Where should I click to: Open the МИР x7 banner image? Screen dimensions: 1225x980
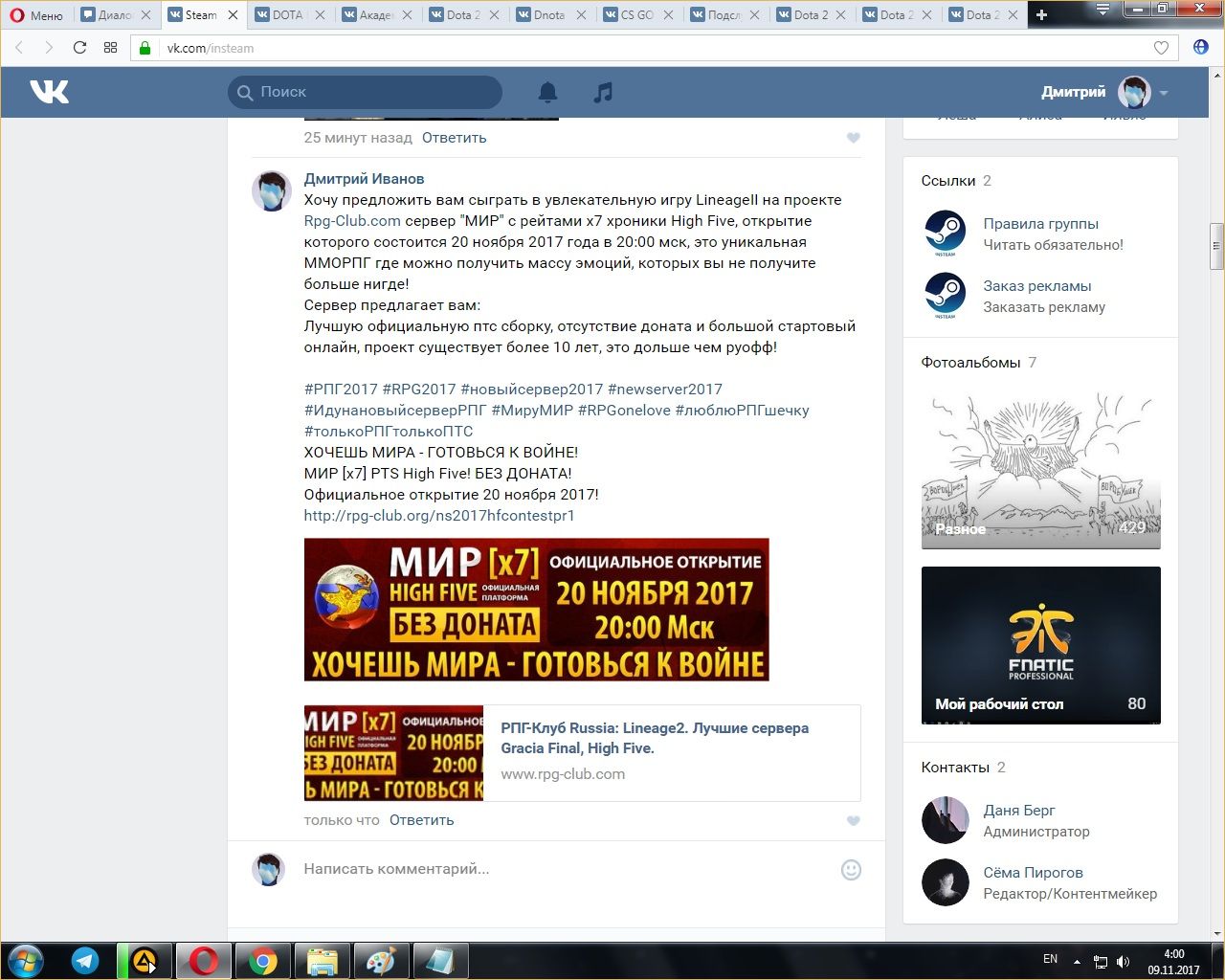click(537, 610)
